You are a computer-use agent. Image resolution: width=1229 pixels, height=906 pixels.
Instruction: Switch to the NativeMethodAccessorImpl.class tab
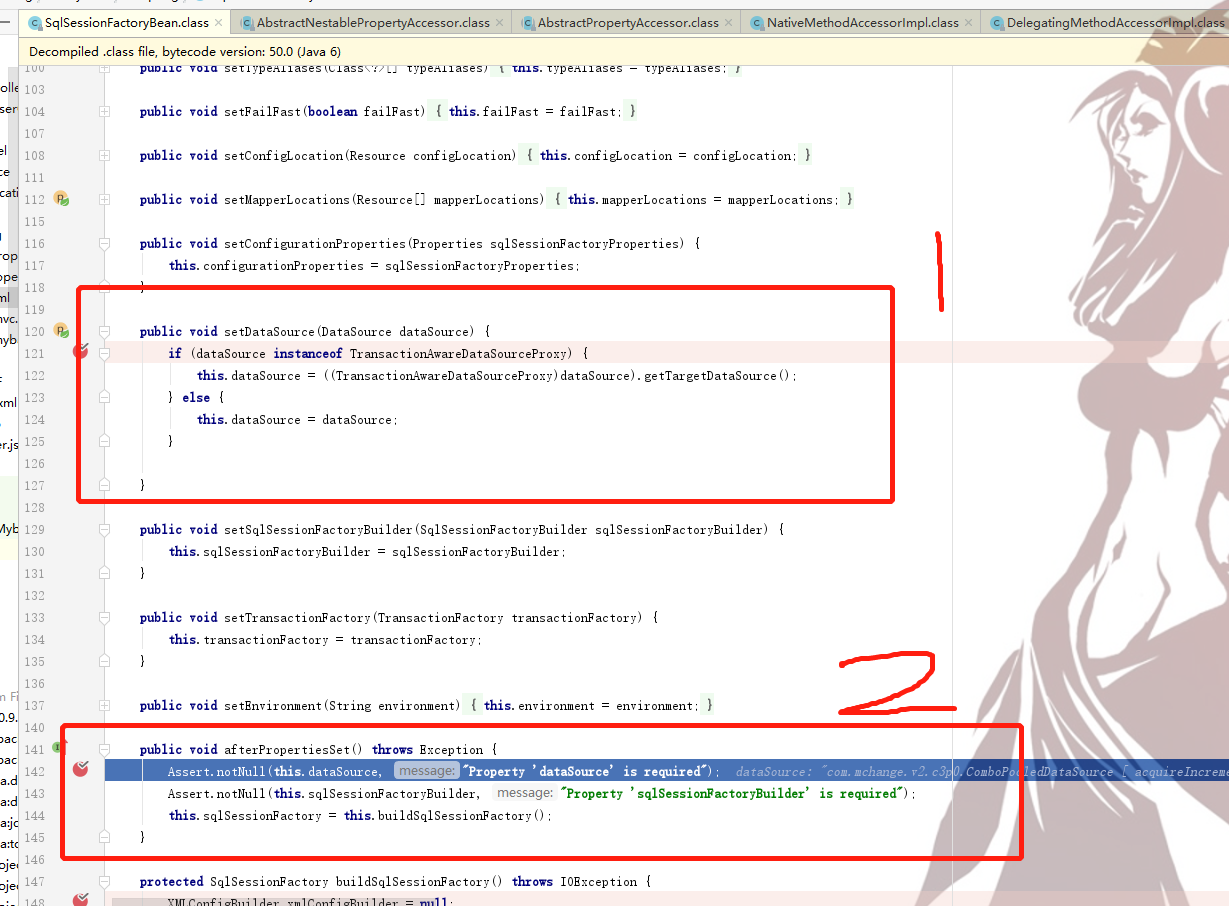(863, 22)
